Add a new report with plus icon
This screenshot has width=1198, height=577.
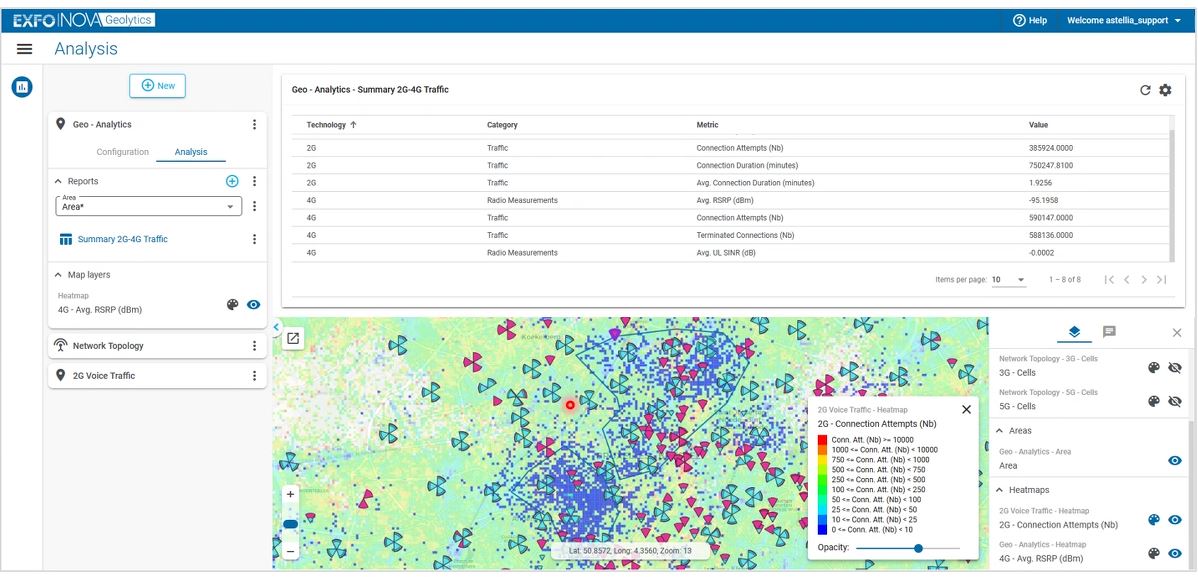(x=232, y=181)
